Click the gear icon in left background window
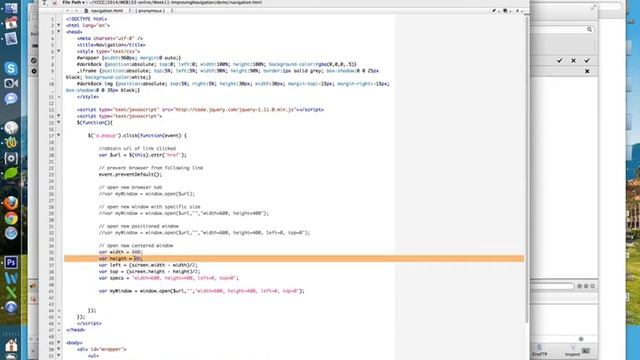640x360 pixels. [34, 71]
